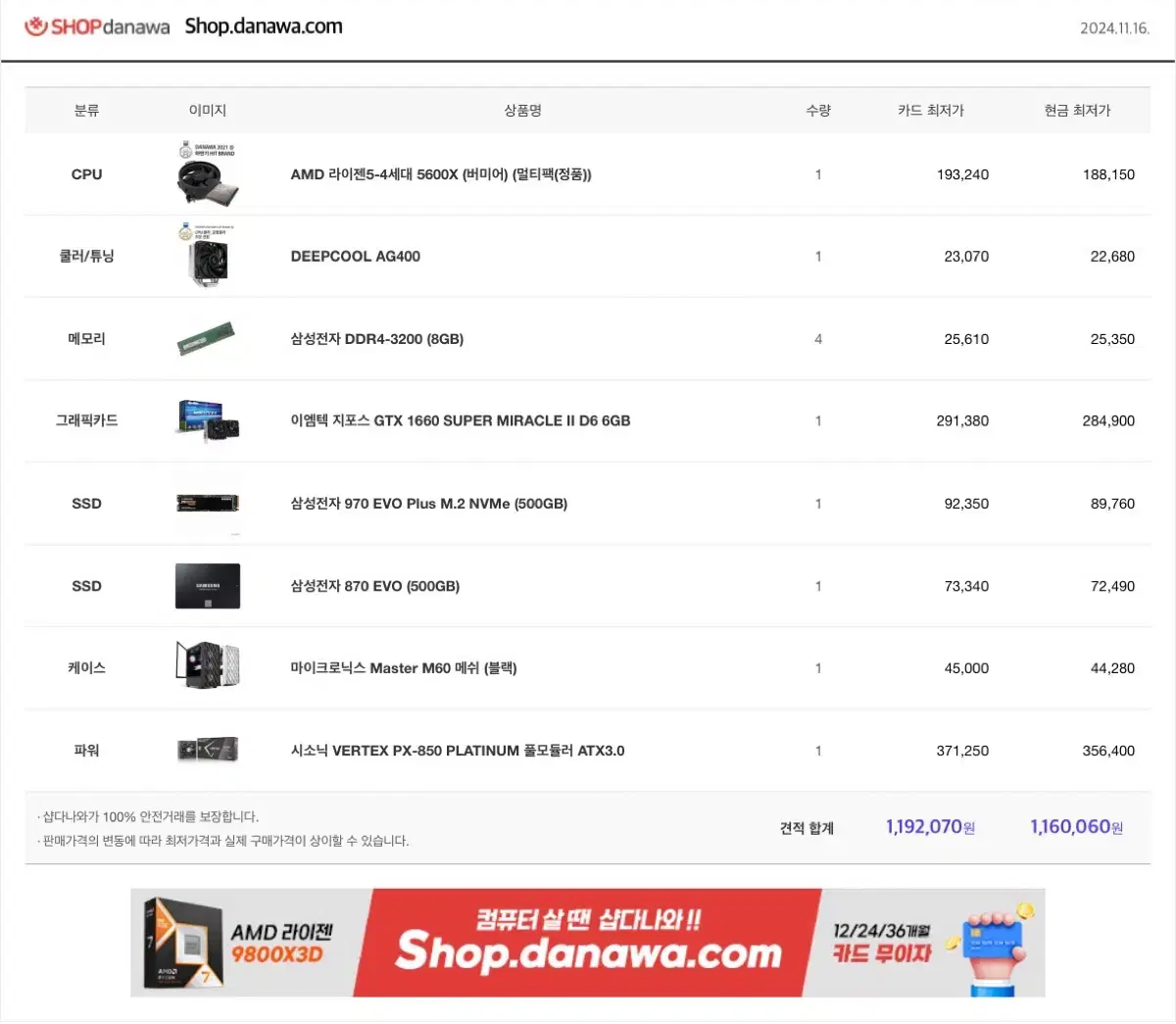Click the 이엠텍 지포스 GTX 1660 SUPER product name

(x=461, y=421)
